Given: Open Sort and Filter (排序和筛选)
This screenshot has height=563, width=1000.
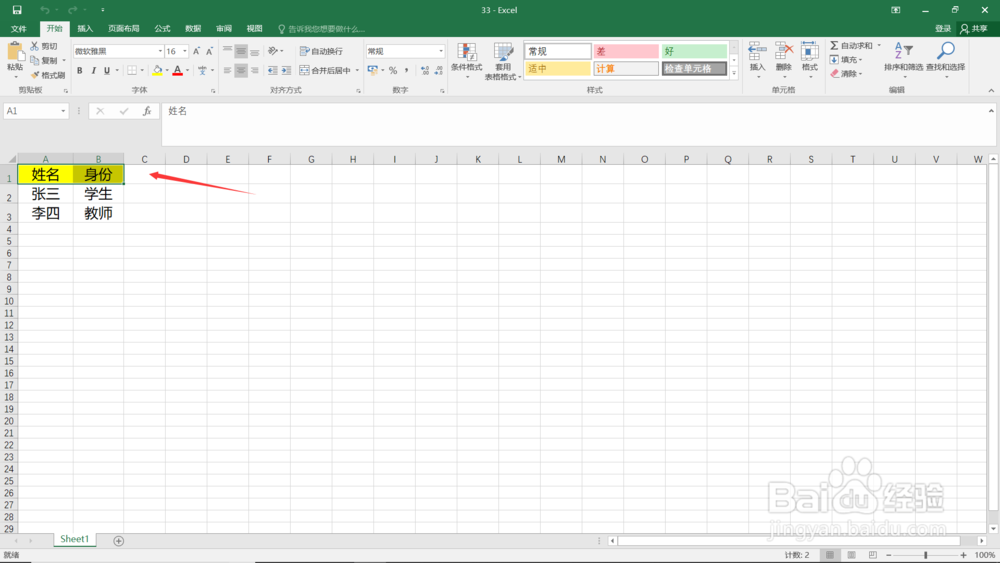Looking at the screenshot, I should pyautogui.click(x=903, y=59).
